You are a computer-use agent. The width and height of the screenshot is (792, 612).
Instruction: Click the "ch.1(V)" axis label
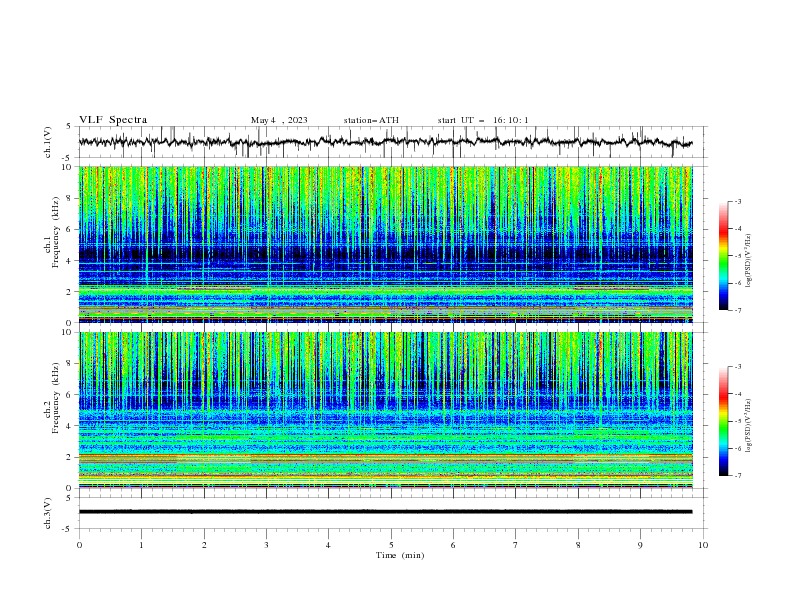[48, 142]
